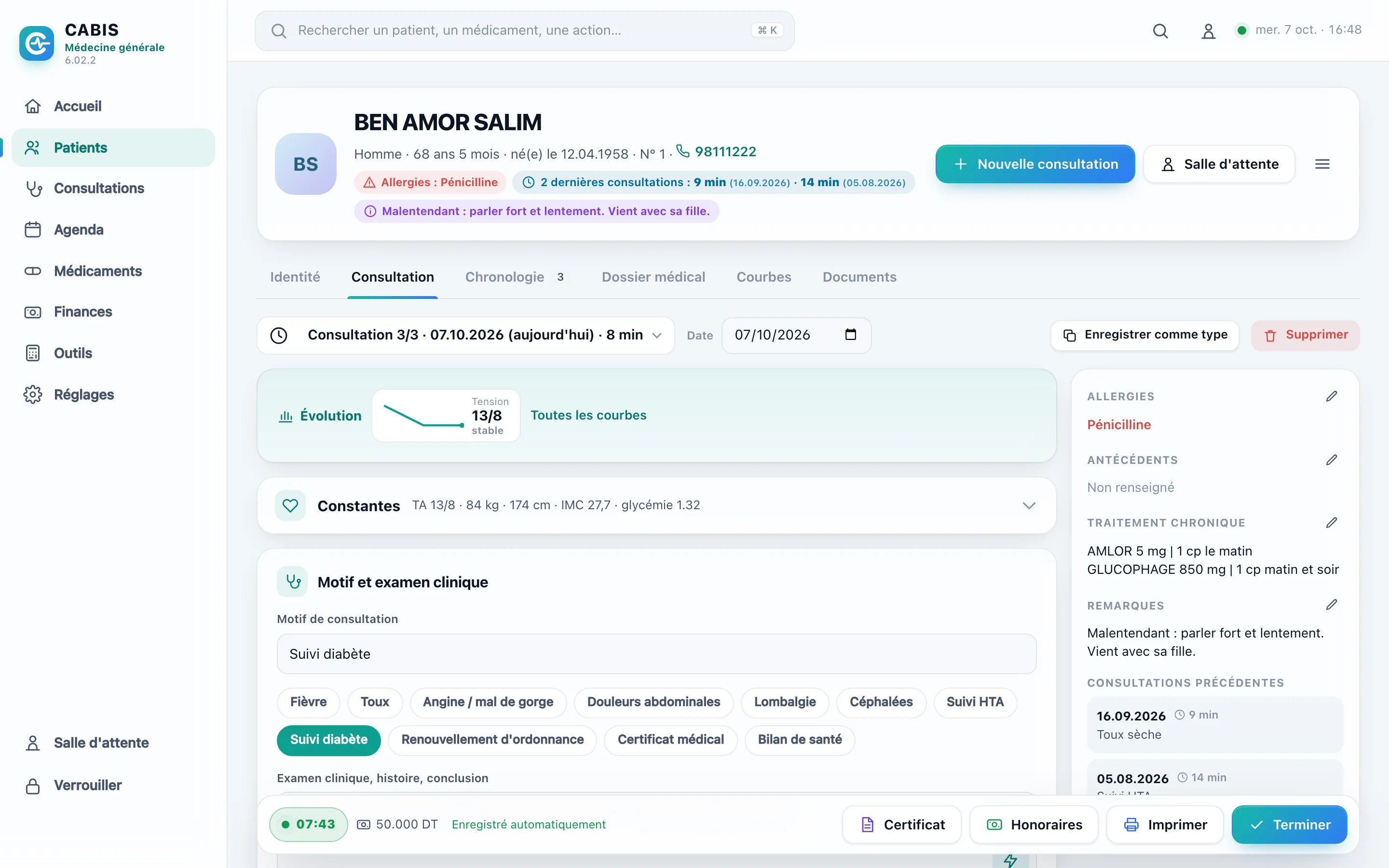1389x868 pixels.
Task: Open Médicaments in sidebar
Action: point(113,271)
